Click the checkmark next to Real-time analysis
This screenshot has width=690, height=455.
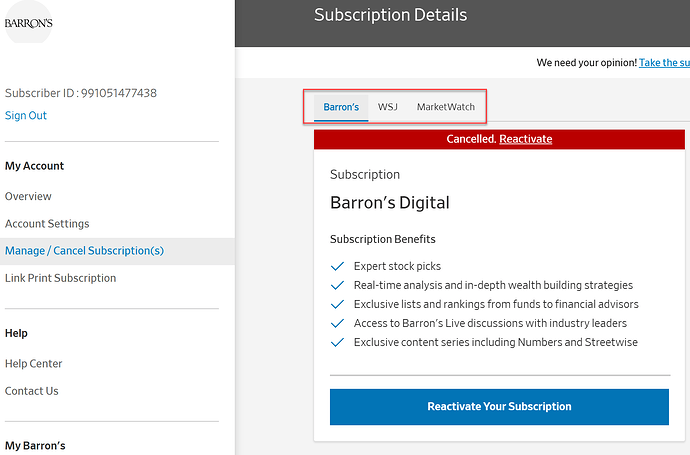[337, 285]
